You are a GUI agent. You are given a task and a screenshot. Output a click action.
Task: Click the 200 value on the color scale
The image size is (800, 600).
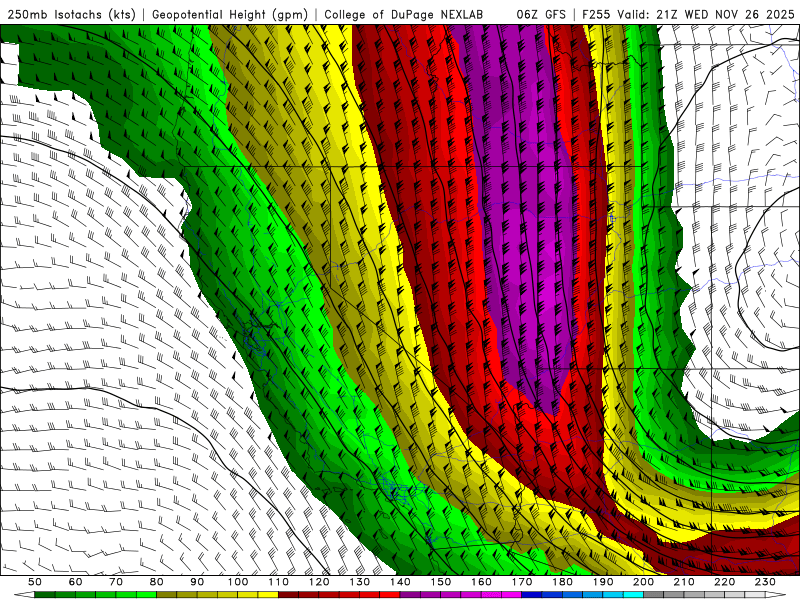(x=644, y=582)
